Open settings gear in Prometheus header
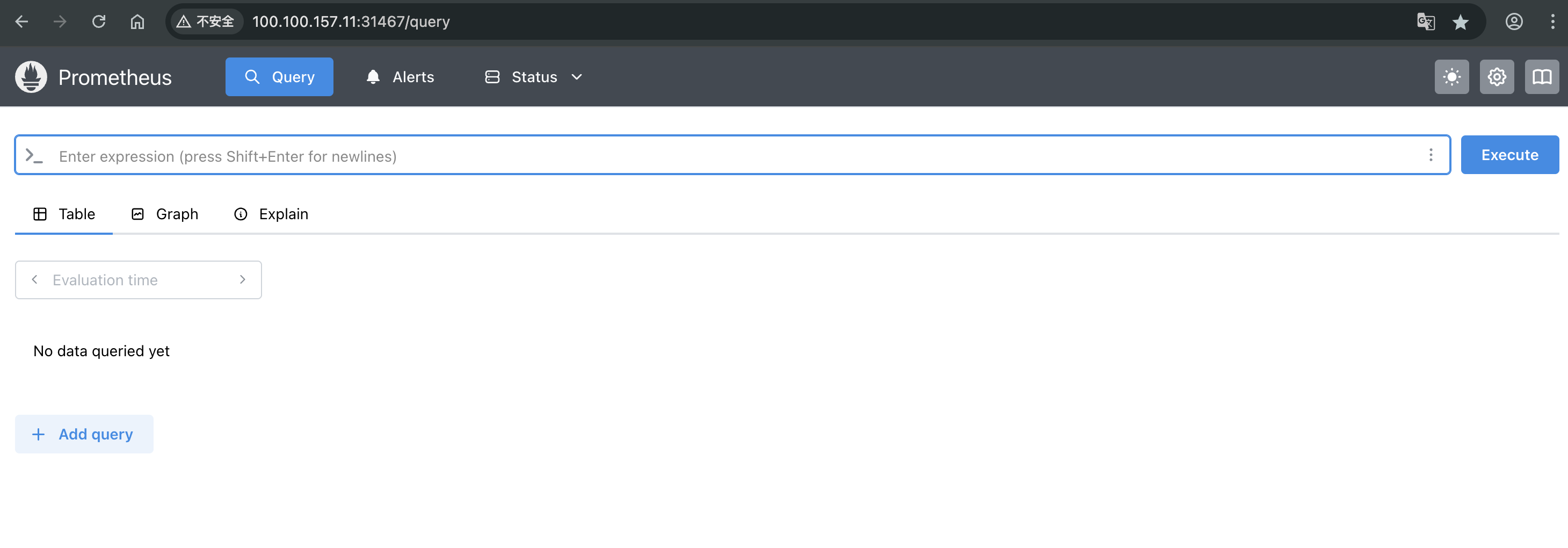1568x548 pixels. click(x=1497, y=77)
